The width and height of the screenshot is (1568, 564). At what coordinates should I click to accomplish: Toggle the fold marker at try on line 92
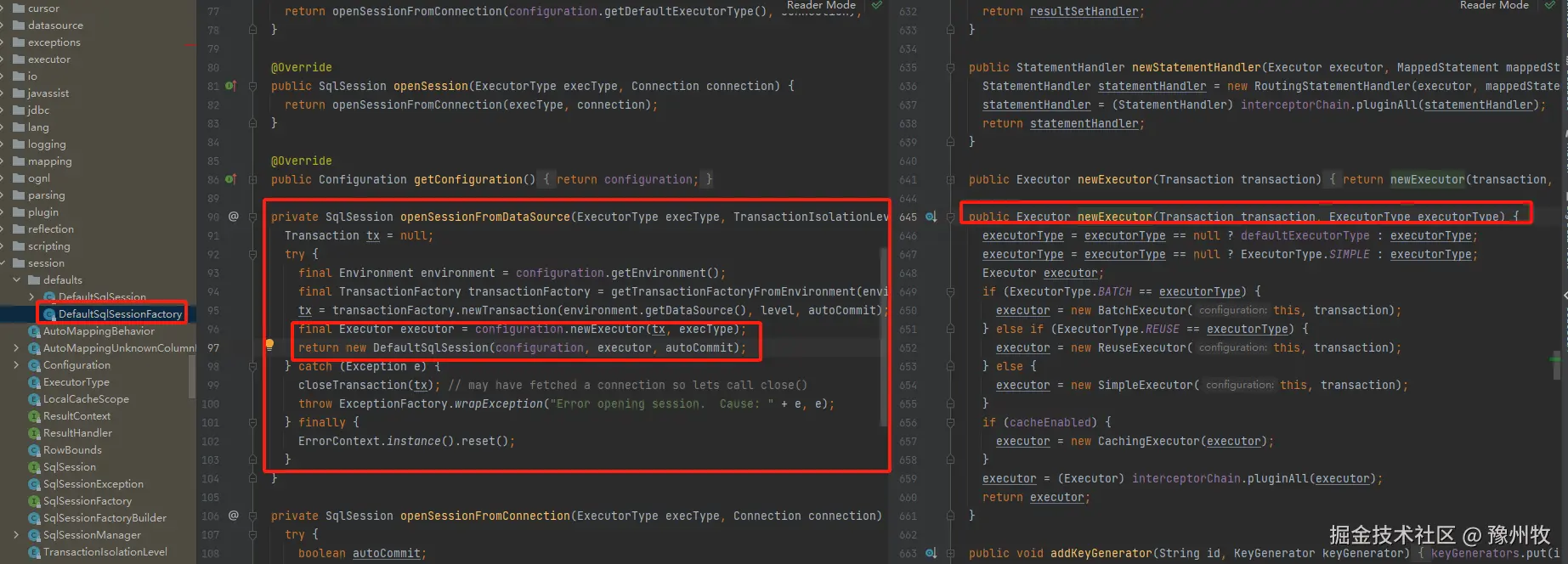[x=252, y=254]
